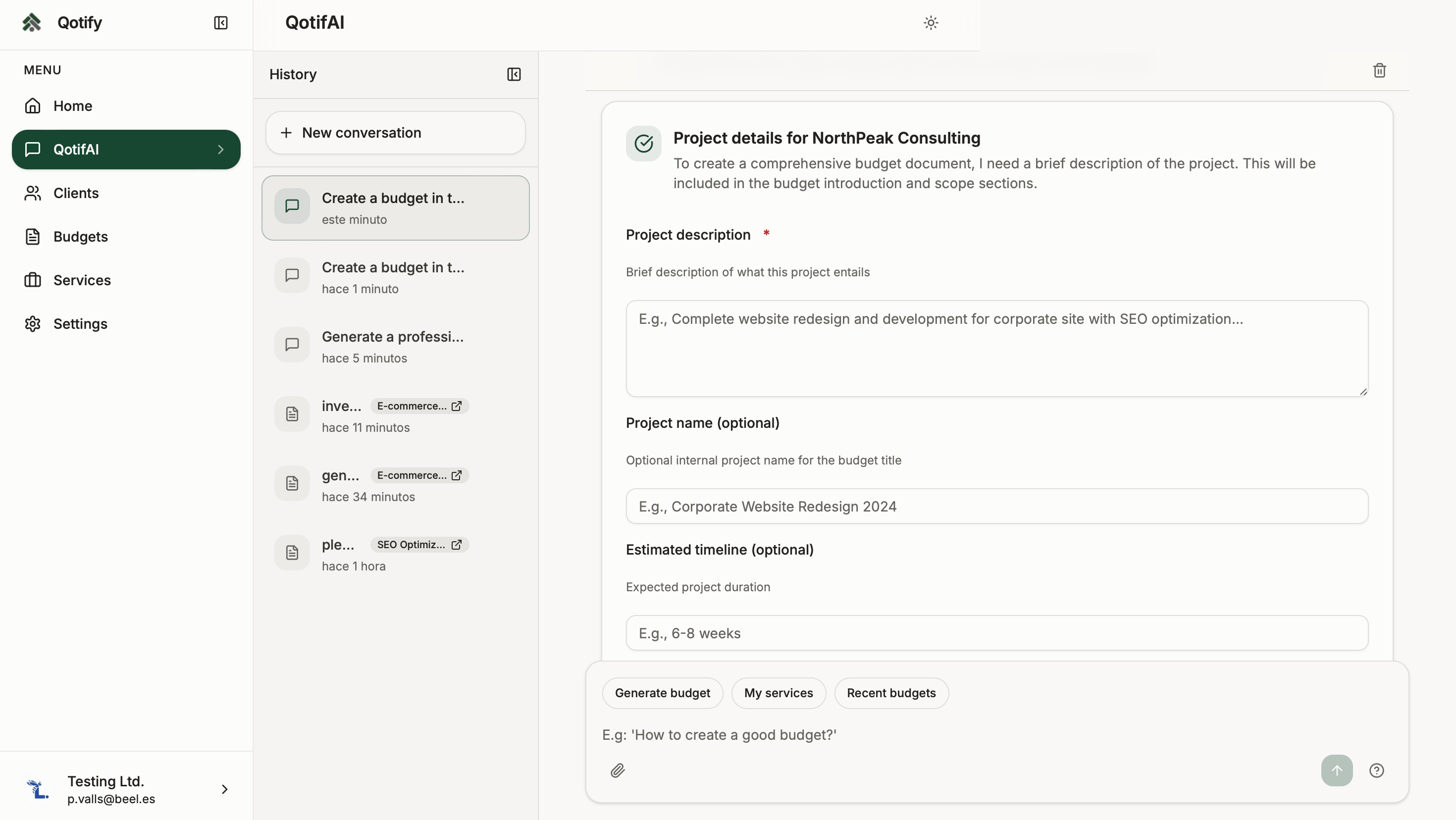
Task: Click the Qotify logo icon
Action: (x=32, y=23)
